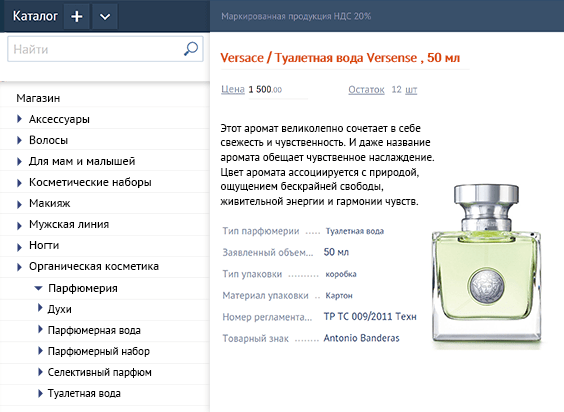Expand the Мужская линия arrow
Image resolution: width=564 pixels, height=412 pixels.
[19, 225]
